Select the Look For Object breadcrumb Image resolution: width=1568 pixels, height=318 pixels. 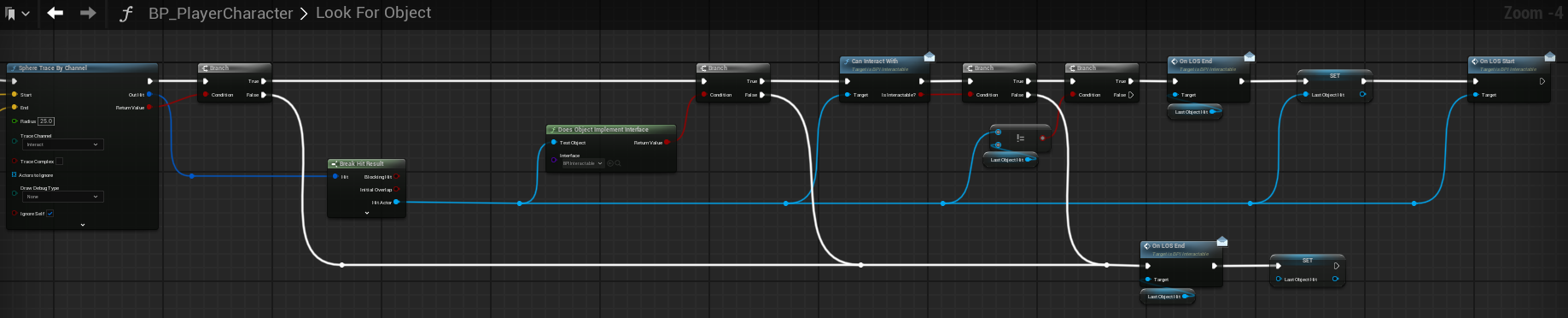click(x=373, y=13)
